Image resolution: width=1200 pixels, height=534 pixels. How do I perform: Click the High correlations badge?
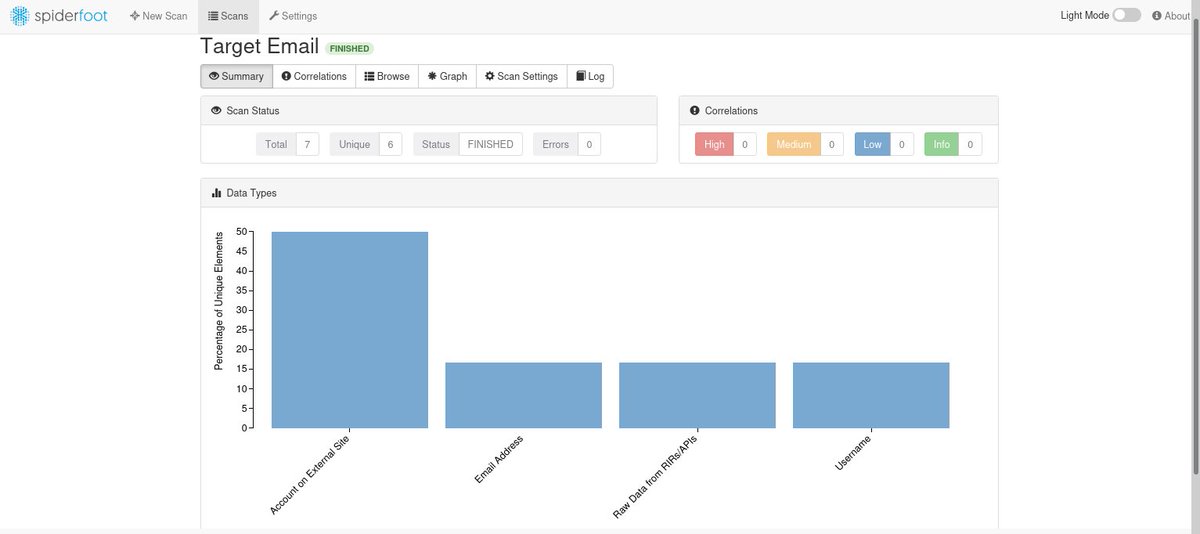[714, 144]
